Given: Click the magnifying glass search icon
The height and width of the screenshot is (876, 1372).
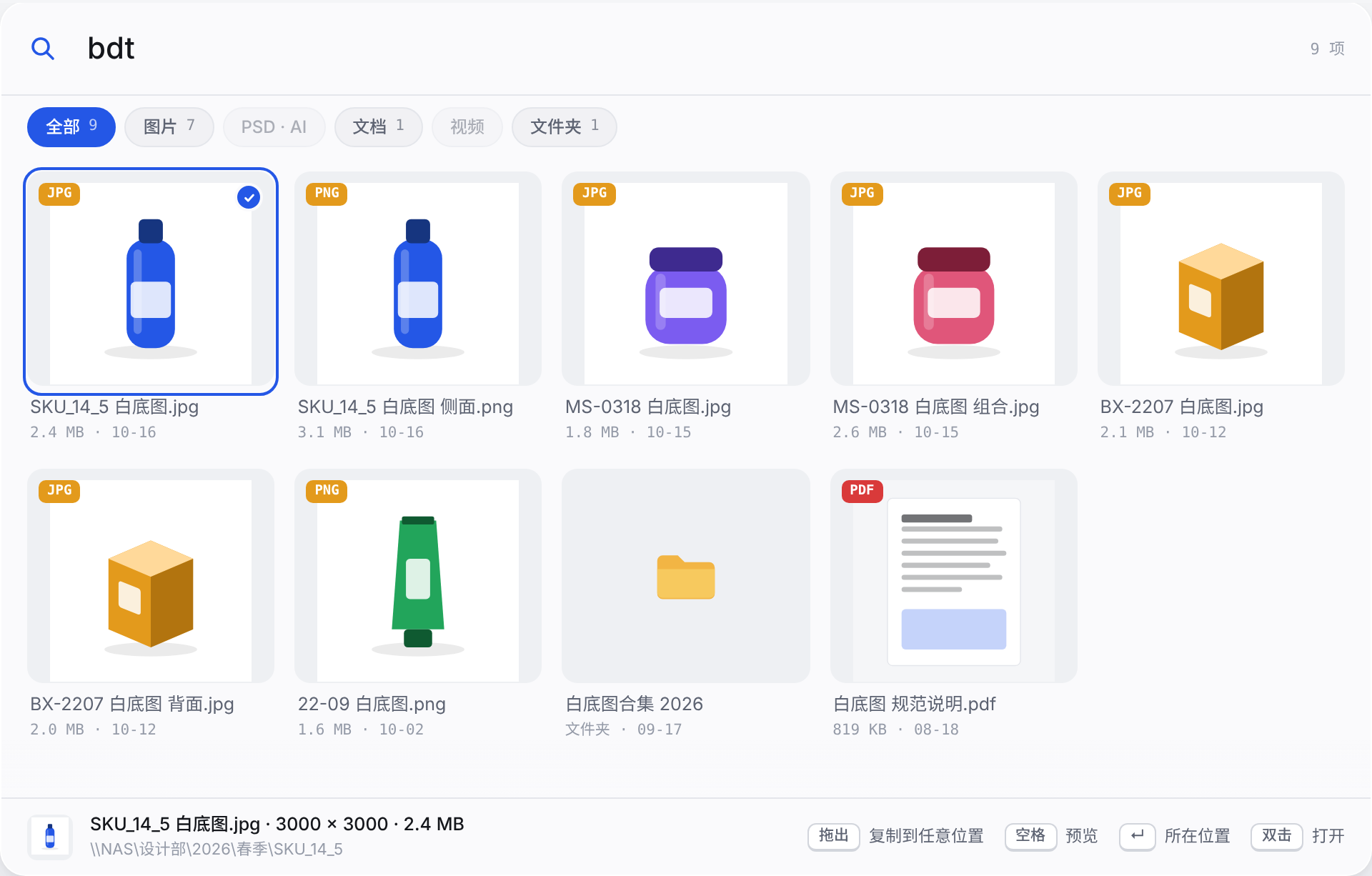Looking at the screenshot, I should point(43,49).
